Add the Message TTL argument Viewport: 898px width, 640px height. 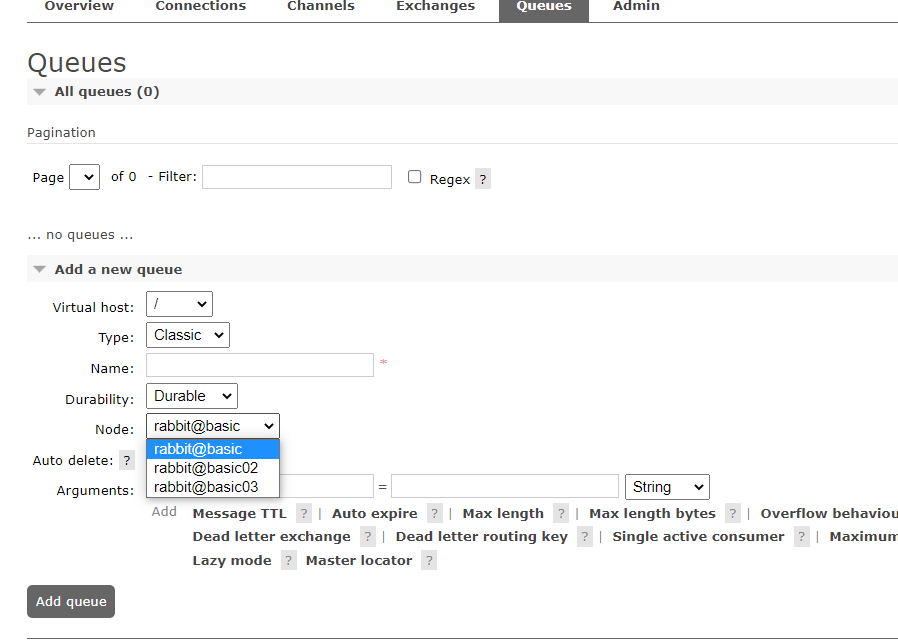click(239, 513)
